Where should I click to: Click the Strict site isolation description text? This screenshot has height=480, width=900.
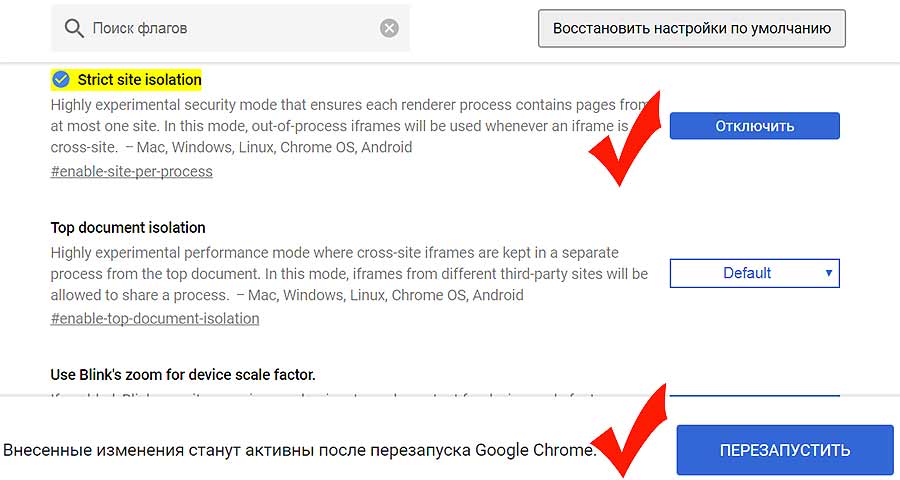coord(348,126)
